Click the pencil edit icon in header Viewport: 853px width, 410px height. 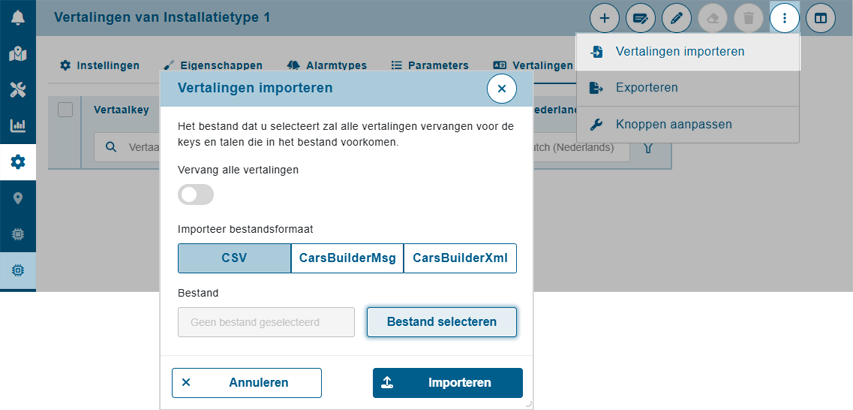[676, 18]
